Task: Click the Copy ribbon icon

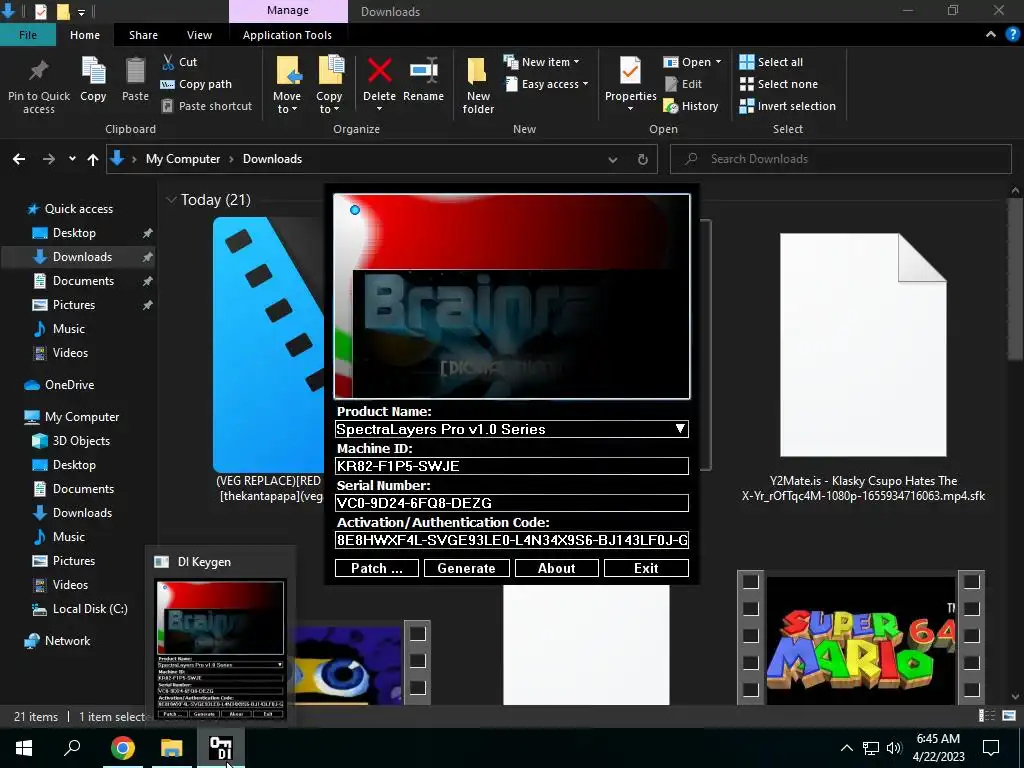Action: [93, 71]
